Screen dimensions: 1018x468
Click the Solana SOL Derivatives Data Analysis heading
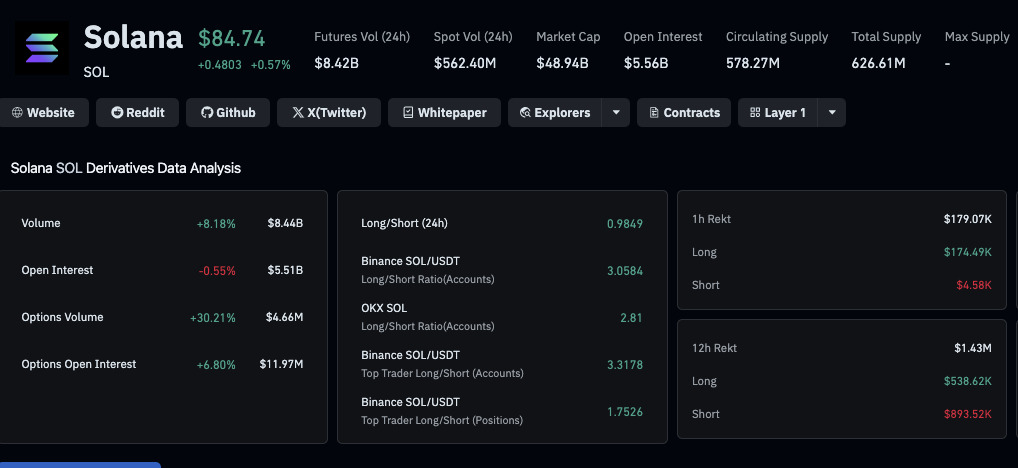coord(126,168)
